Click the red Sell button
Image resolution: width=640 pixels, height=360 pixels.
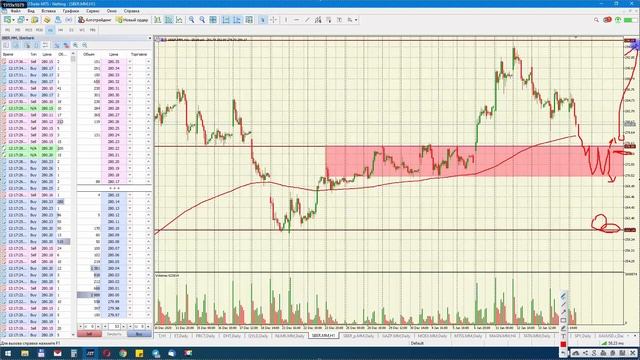89,334
